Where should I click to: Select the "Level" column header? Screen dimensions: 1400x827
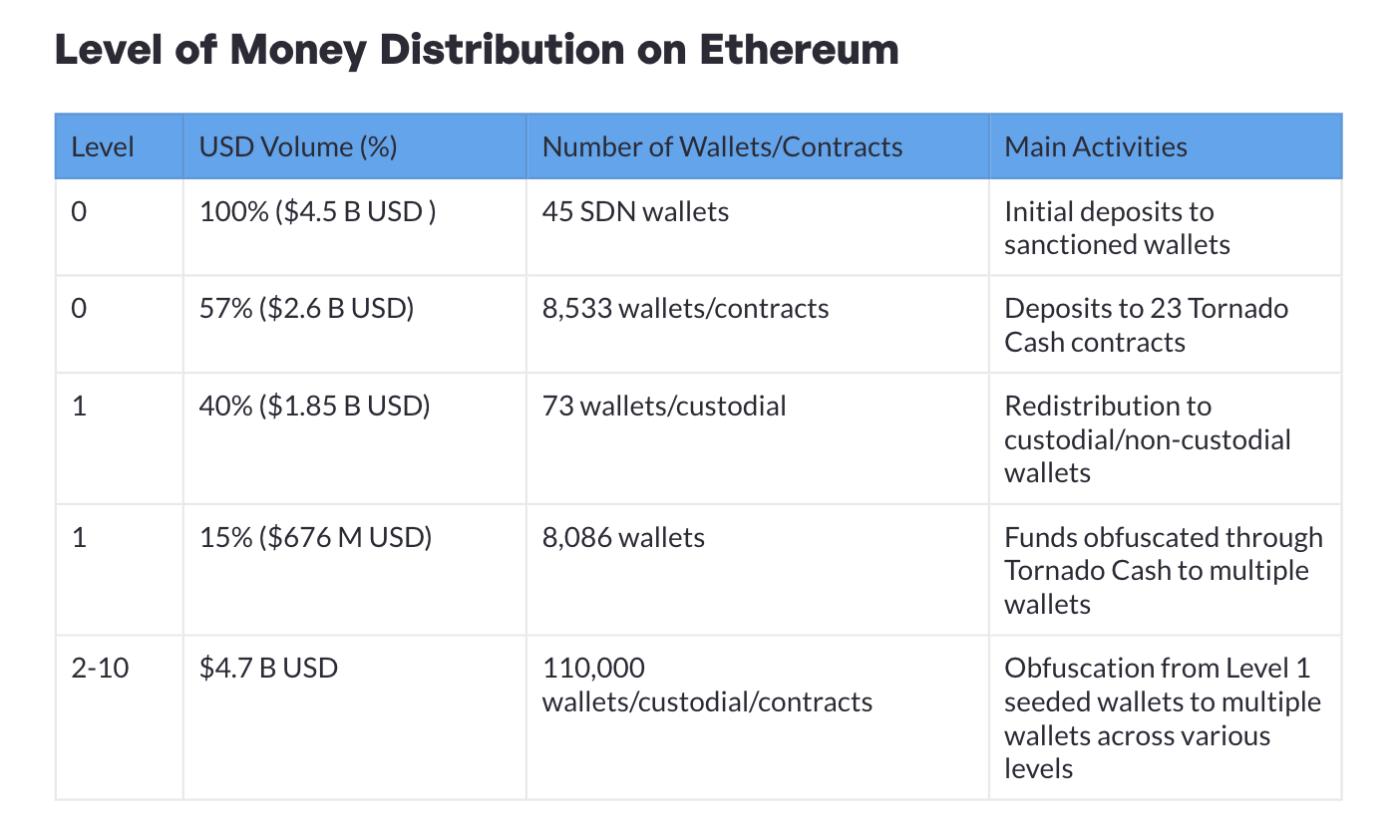click(102, 147)
